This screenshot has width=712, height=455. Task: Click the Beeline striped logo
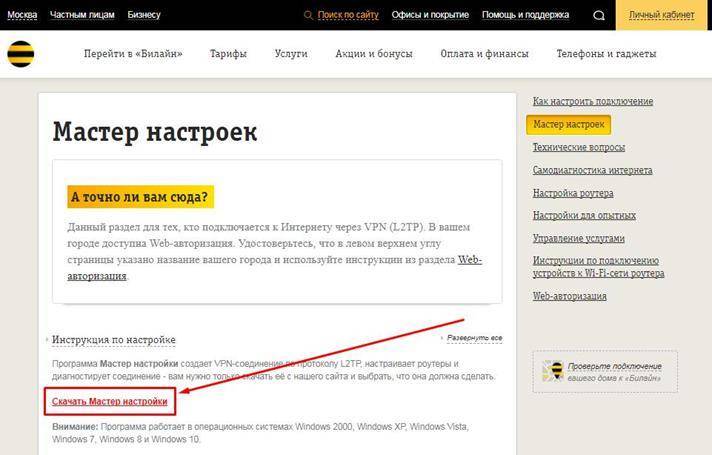coord(21,54)
